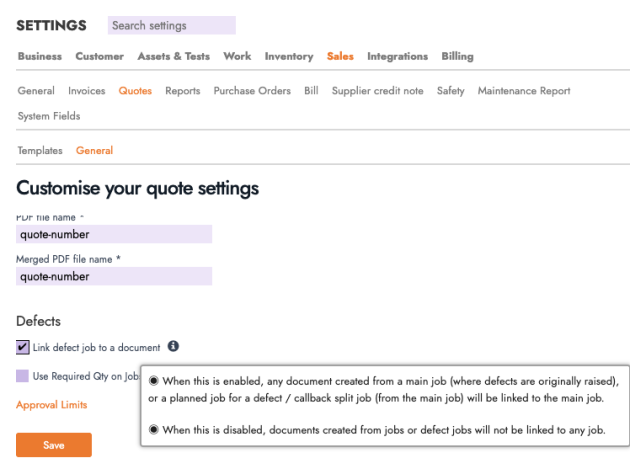This screenshot has height=474, width=630.
Task: Open the Work settings tab
Action: 237,56
